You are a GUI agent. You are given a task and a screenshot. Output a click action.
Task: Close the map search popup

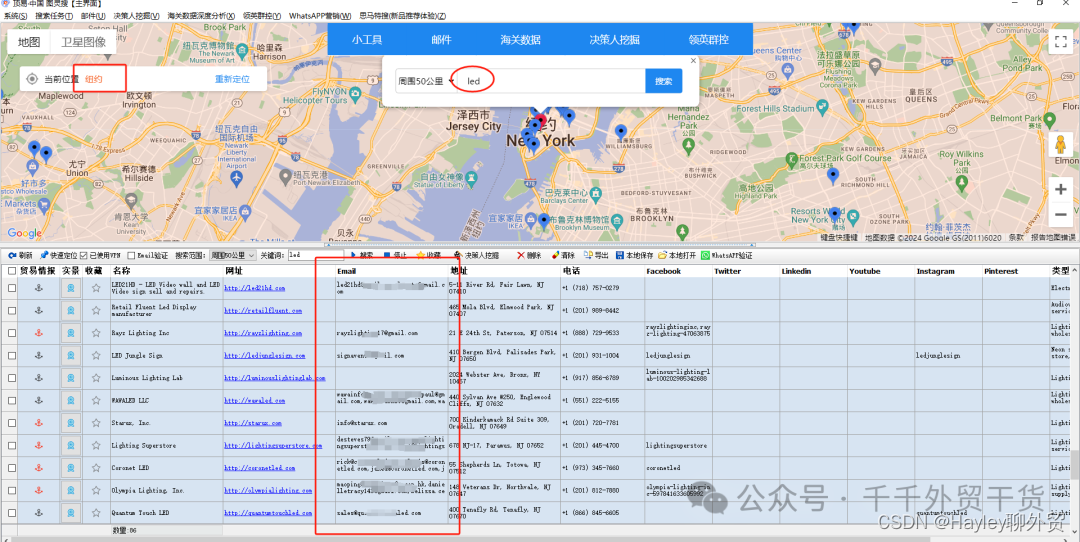tap(694, 61)
